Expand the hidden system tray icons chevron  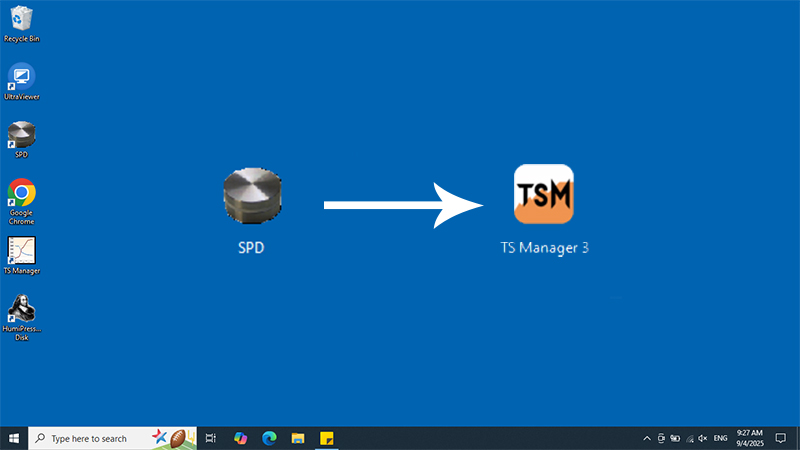click(x=646, y=438)
